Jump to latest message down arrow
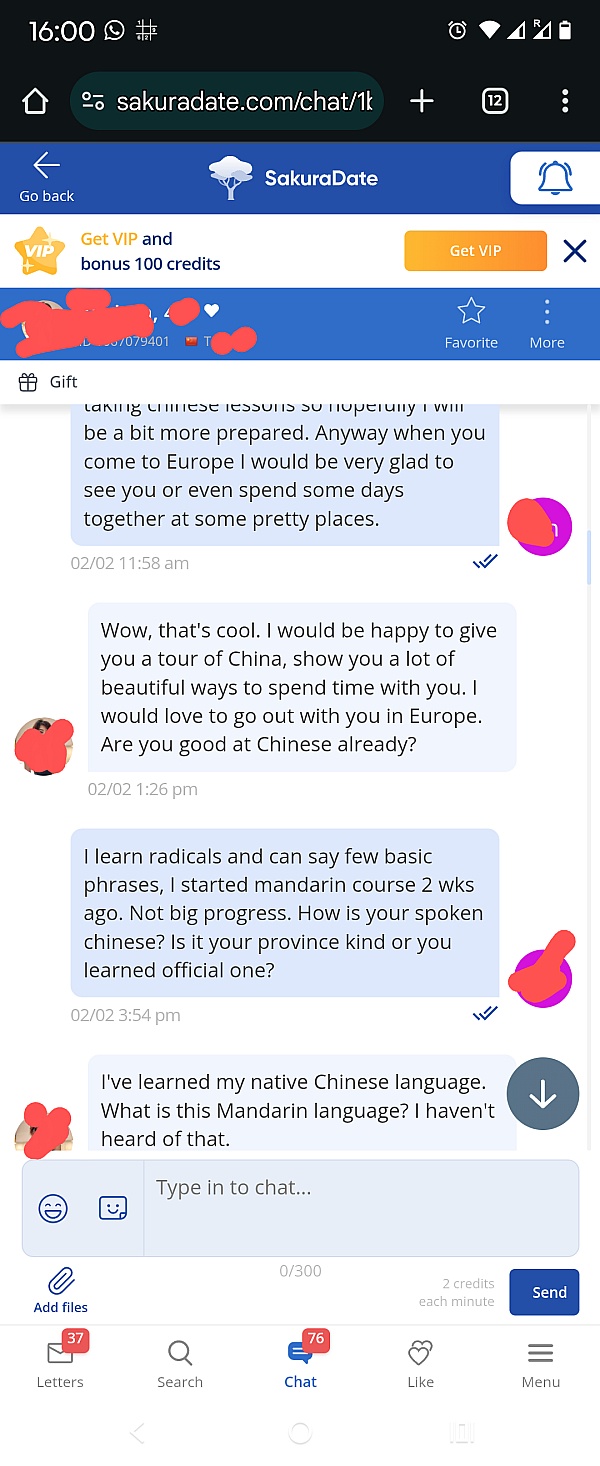The height and width of the screenshot is (1466, 600). pyautogui.click(x=543, y=1095)
